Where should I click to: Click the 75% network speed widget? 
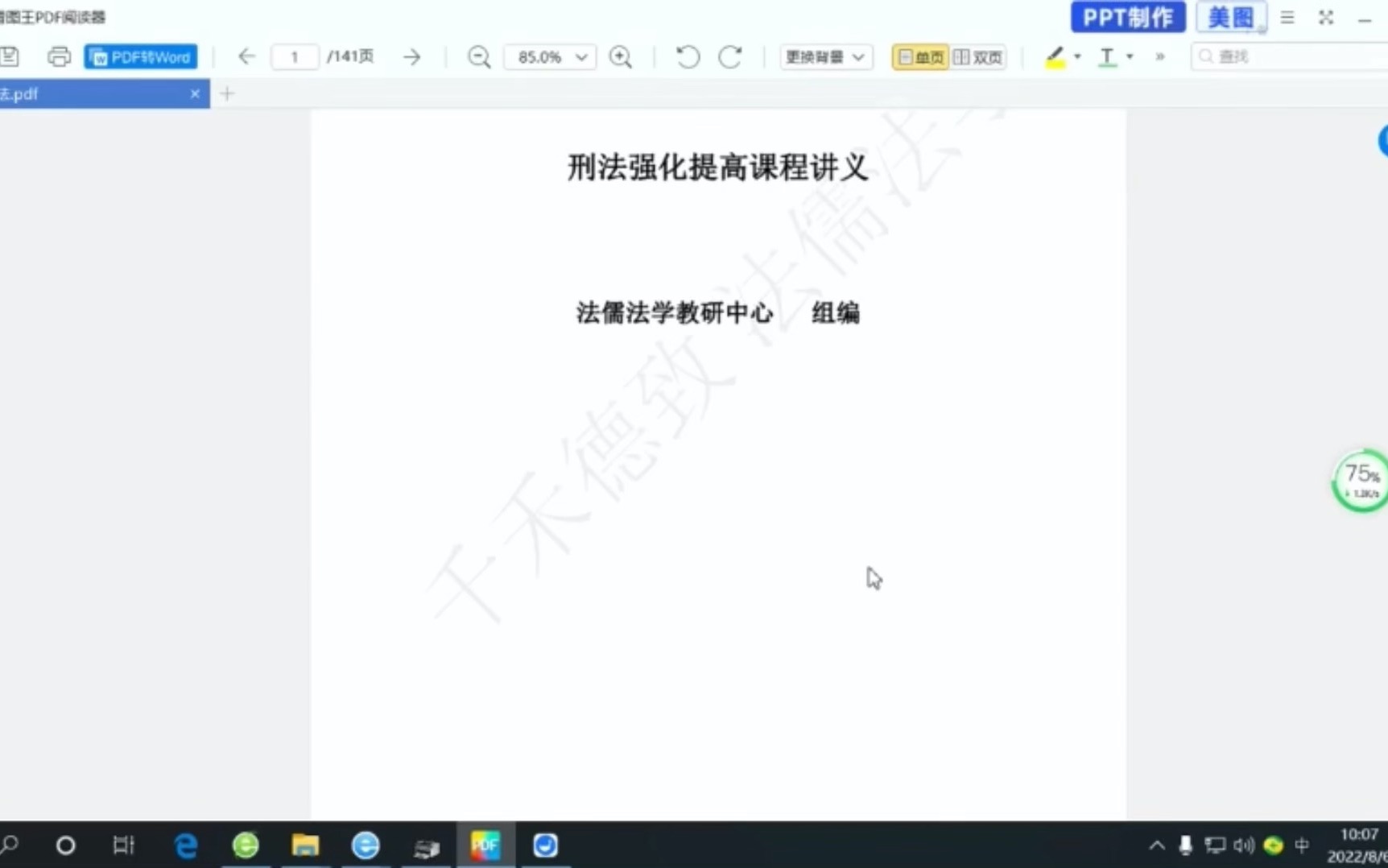[1361, 481]
